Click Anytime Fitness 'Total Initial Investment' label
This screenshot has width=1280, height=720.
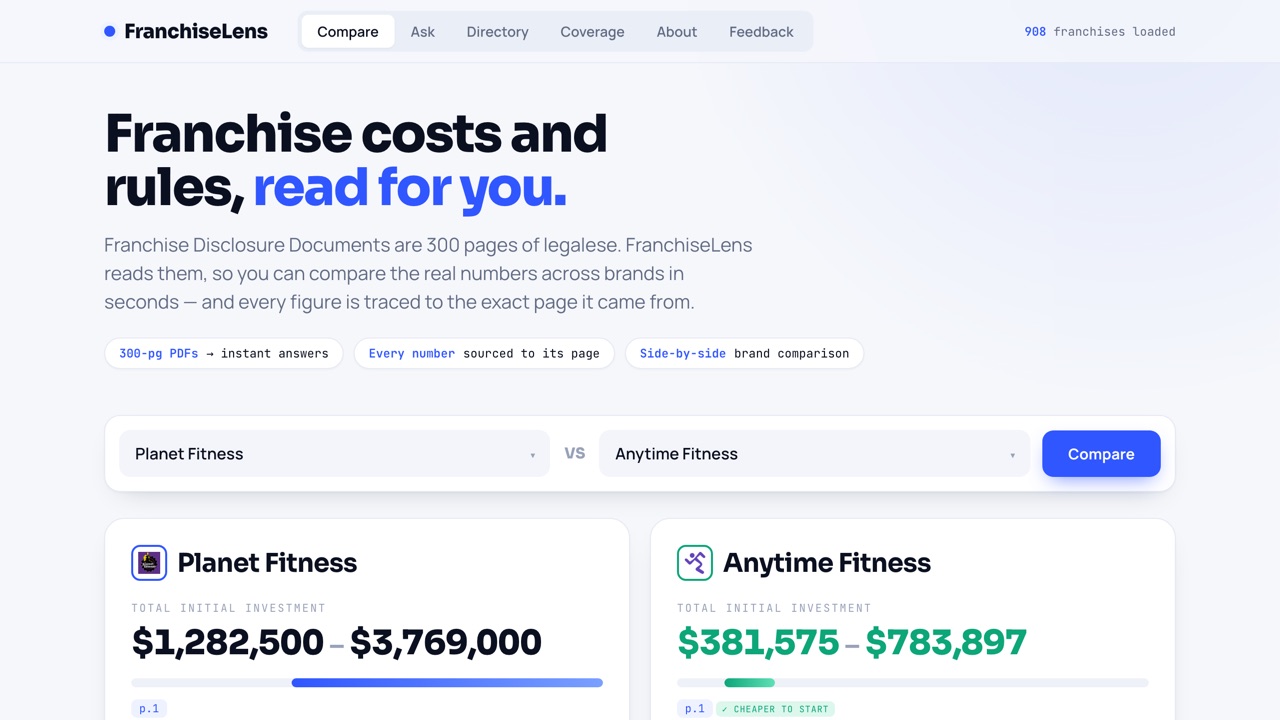pyautogui.click(x=775, y=608)
